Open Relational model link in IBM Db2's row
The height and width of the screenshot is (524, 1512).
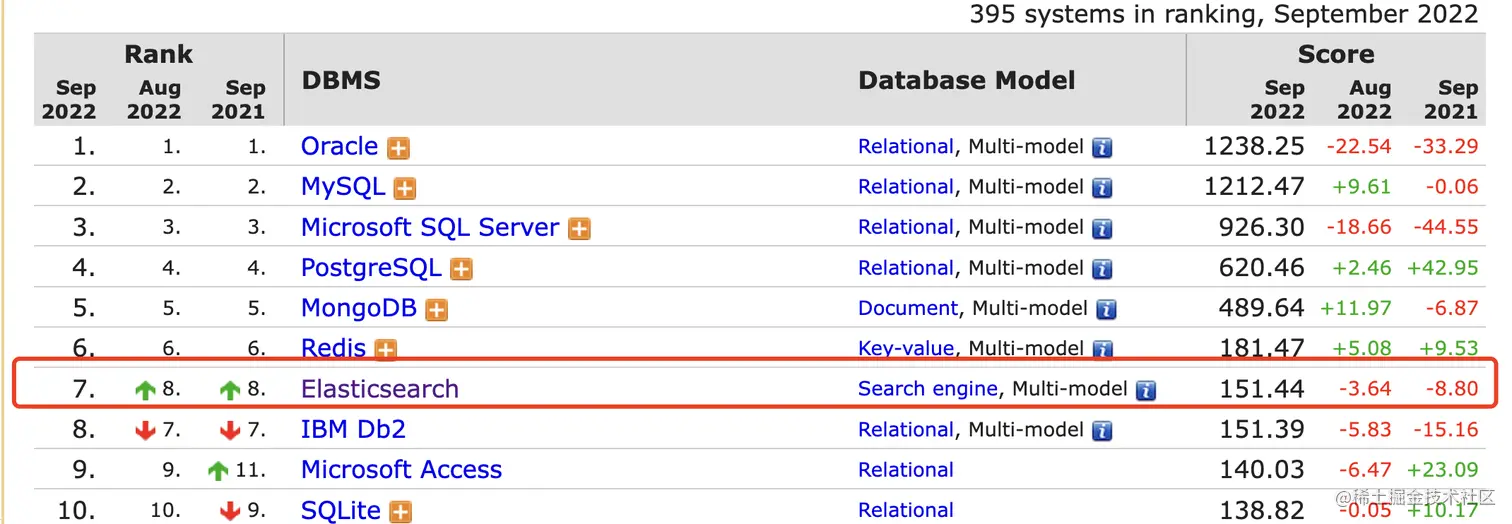click(x=906, y=429)
